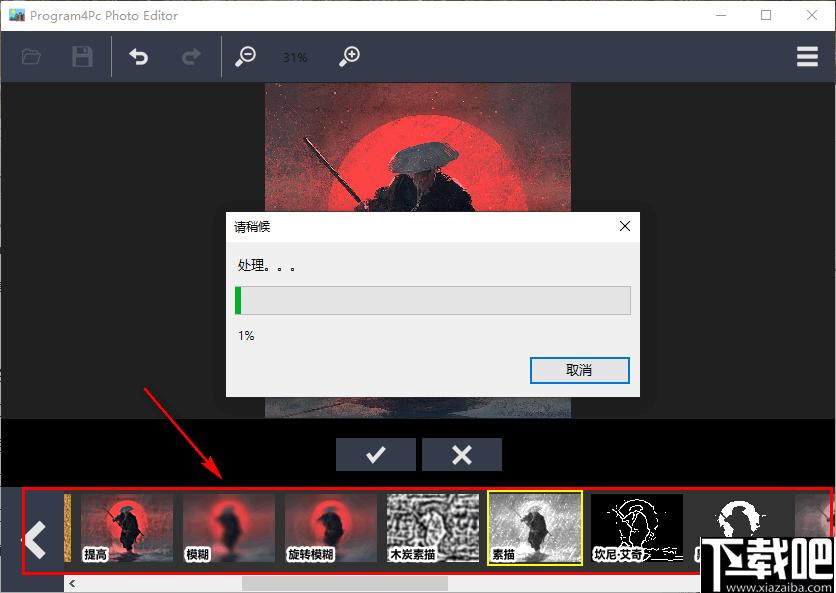Go back using the left chevron arrow

click(36, 540)
